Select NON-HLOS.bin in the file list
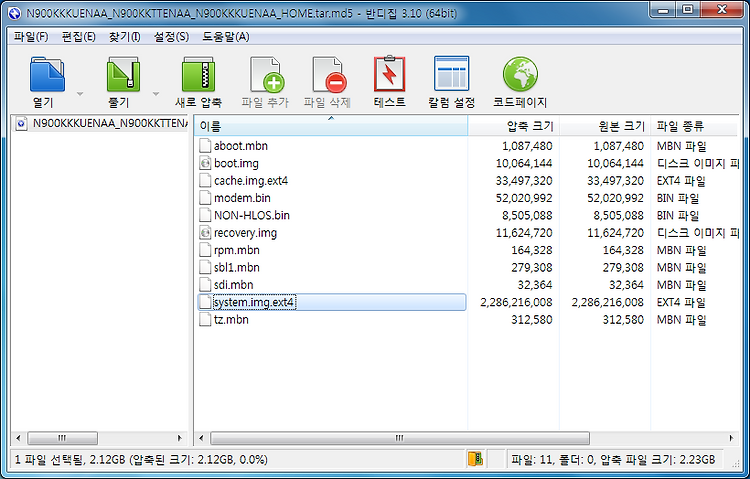This screenshot has width=750, height=479. click(x=252, y=215)
